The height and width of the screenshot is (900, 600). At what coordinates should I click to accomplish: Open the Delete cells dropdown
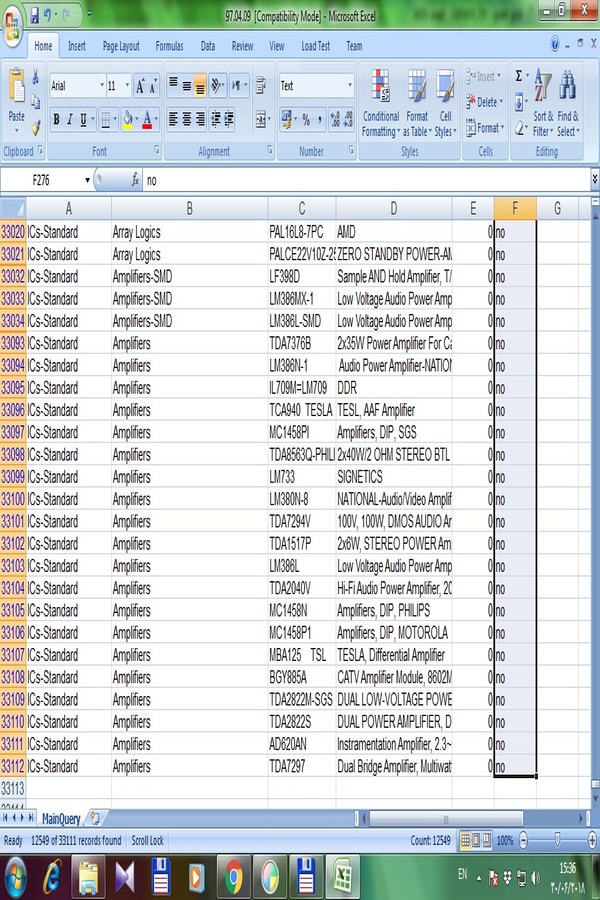[484, 102]
